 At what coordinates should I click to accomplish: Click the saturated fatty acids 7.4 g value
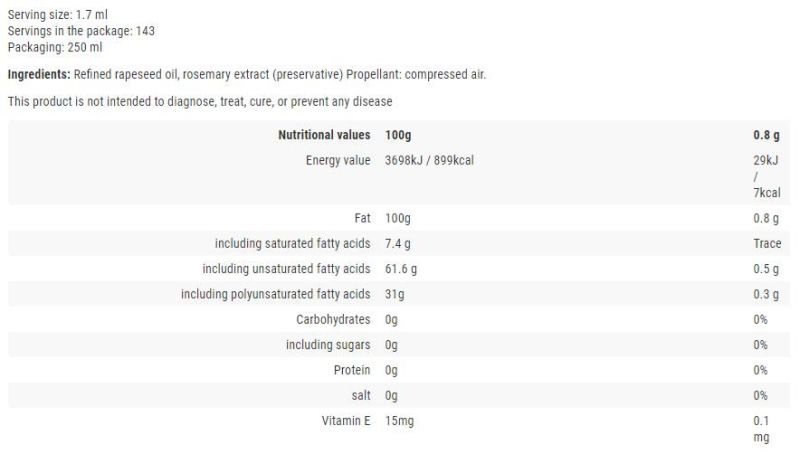397,244
